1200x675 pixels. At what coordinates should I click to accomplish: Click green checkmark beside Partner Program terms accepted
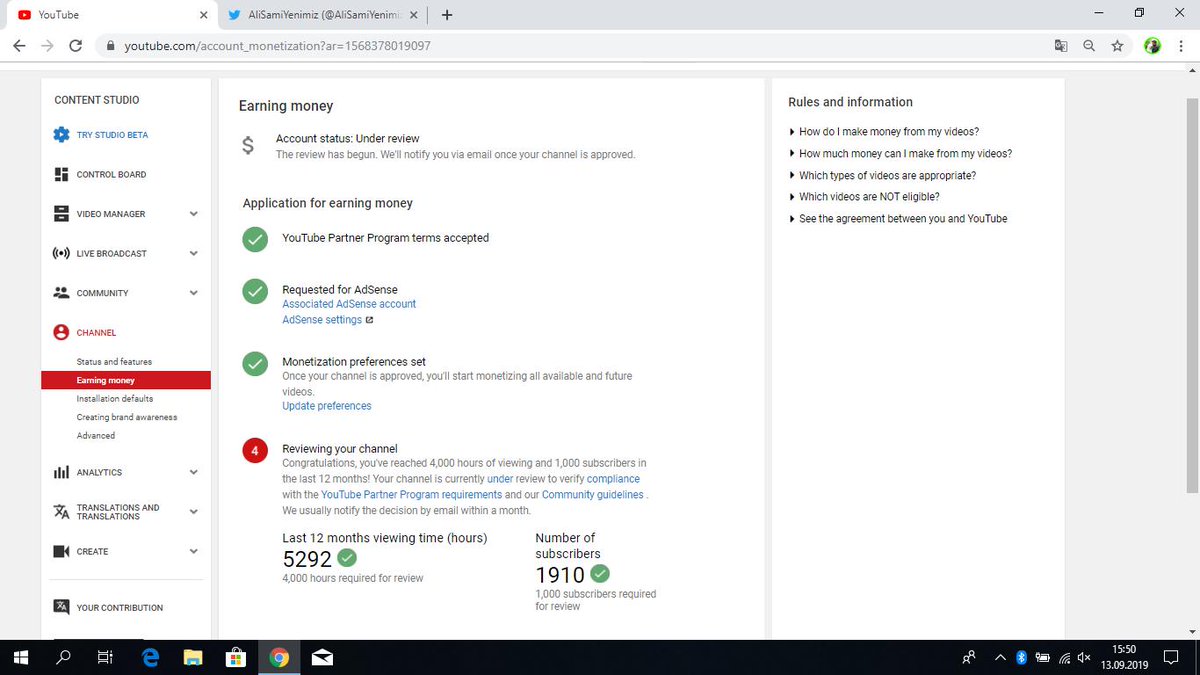[x=255, y=239]
